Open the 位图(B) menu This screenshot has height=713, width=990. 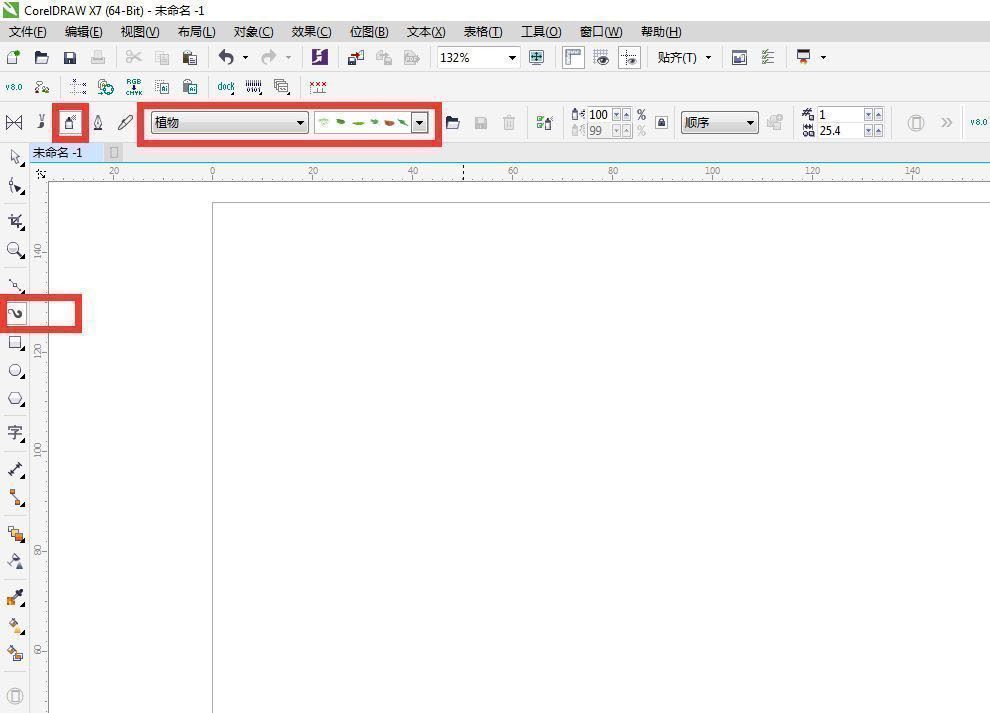click(x=369, y=32)
